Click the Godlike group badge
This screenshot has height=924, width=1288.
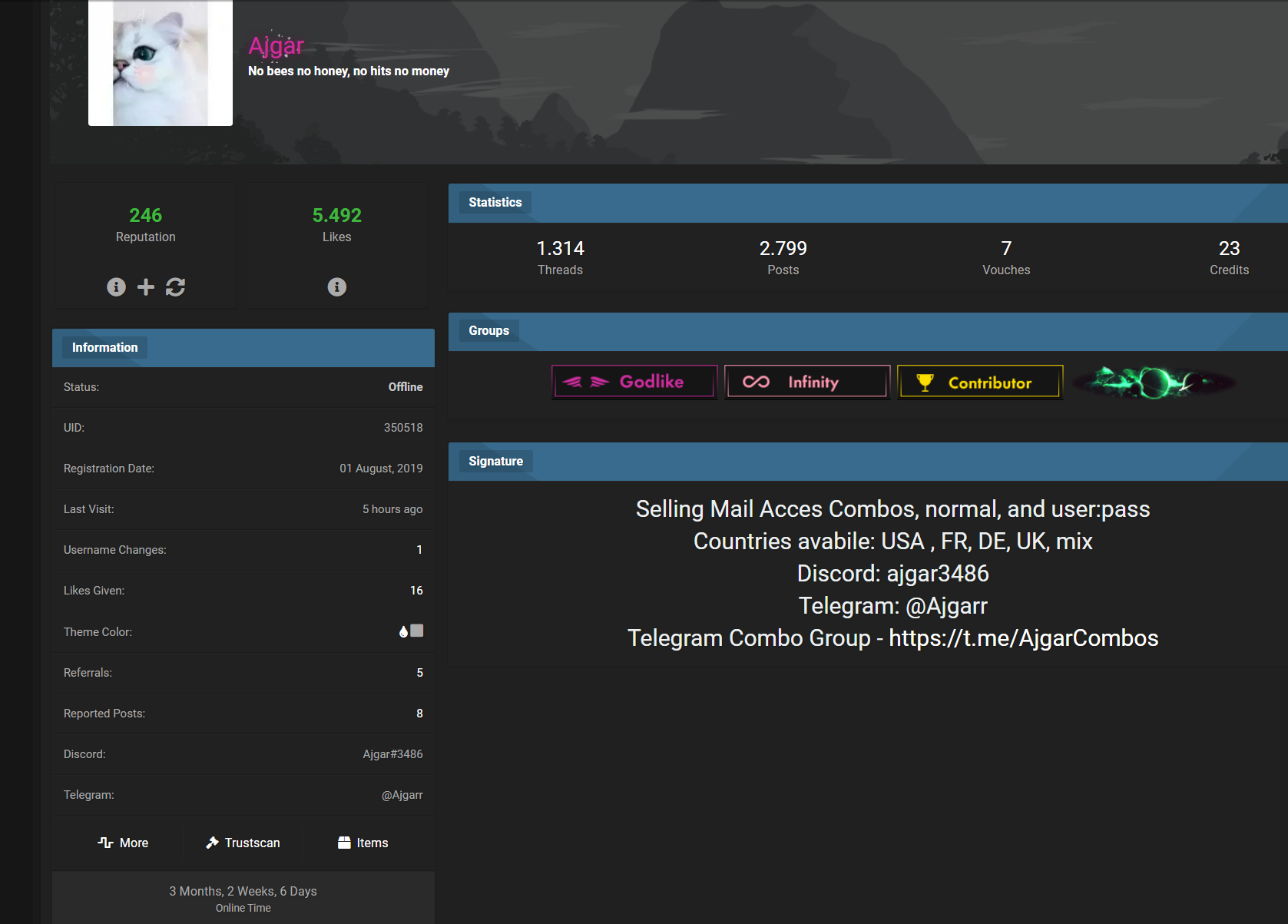point(634,382)
